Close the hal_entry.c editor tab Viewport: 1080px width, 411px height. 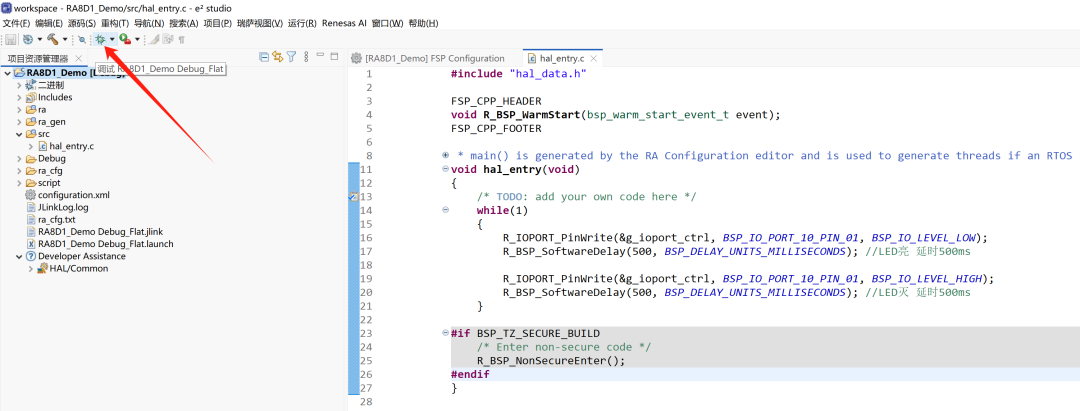[x=593, y=59]
